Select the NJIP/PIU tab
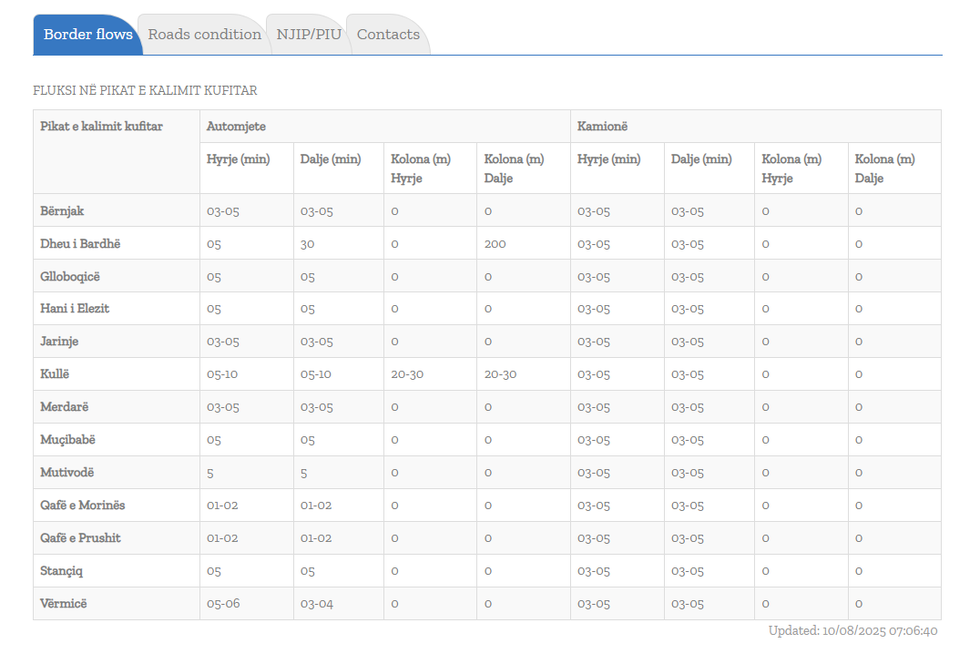 point(309,35)
